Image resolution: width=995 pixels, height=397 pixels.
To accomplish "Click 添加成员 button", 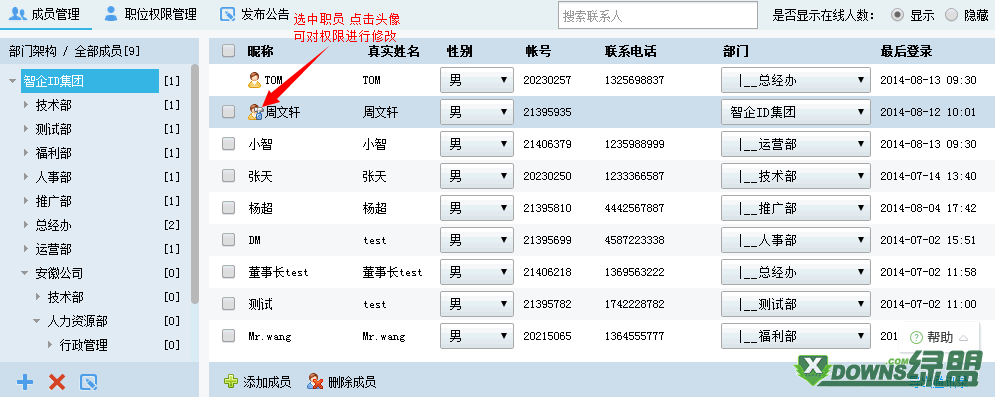I will (x=257, y=382).
